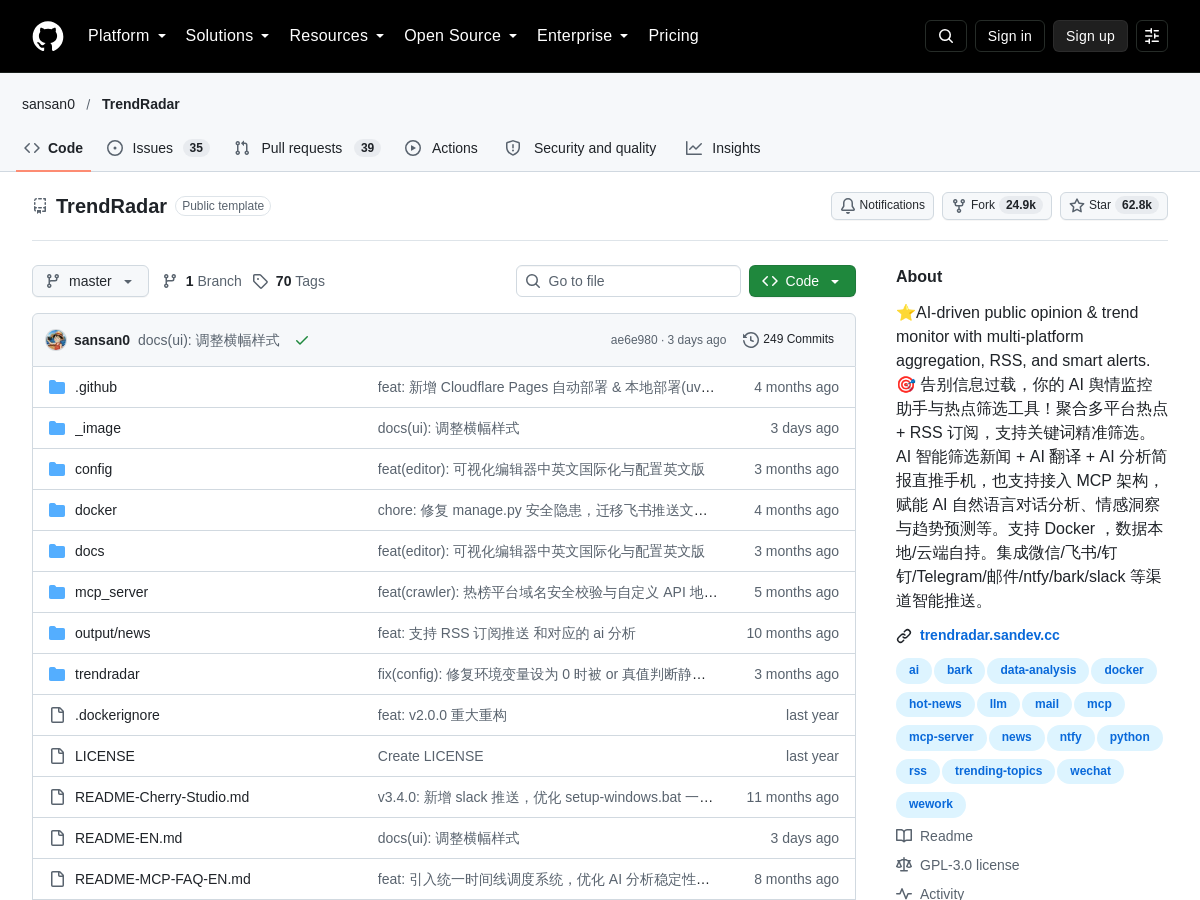Select the wework topic tag
The image size is (1200, 900).
(931, 805)
